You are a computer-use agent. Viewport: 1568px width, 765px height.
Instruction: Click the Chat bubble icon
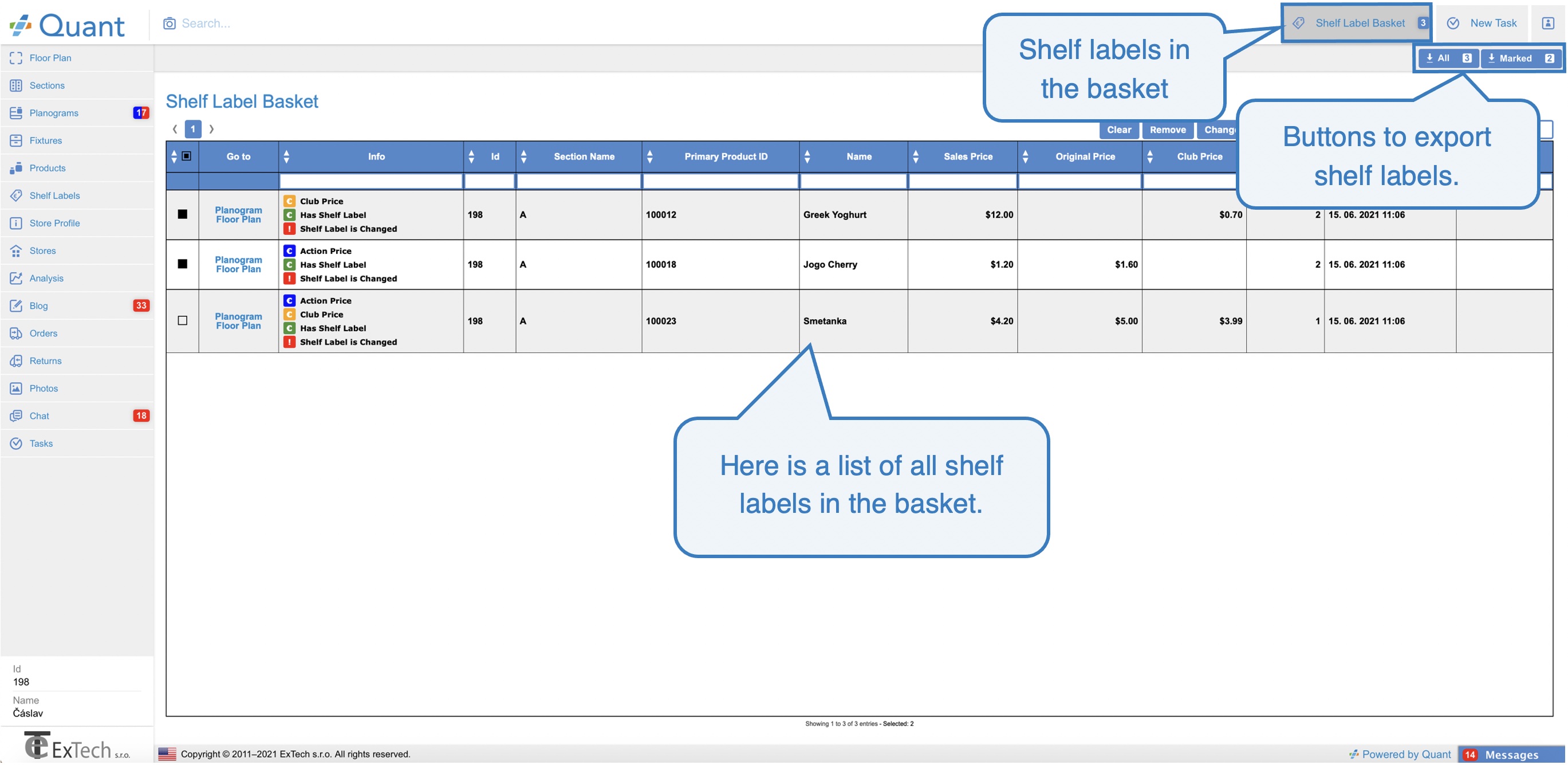[16, 415]
